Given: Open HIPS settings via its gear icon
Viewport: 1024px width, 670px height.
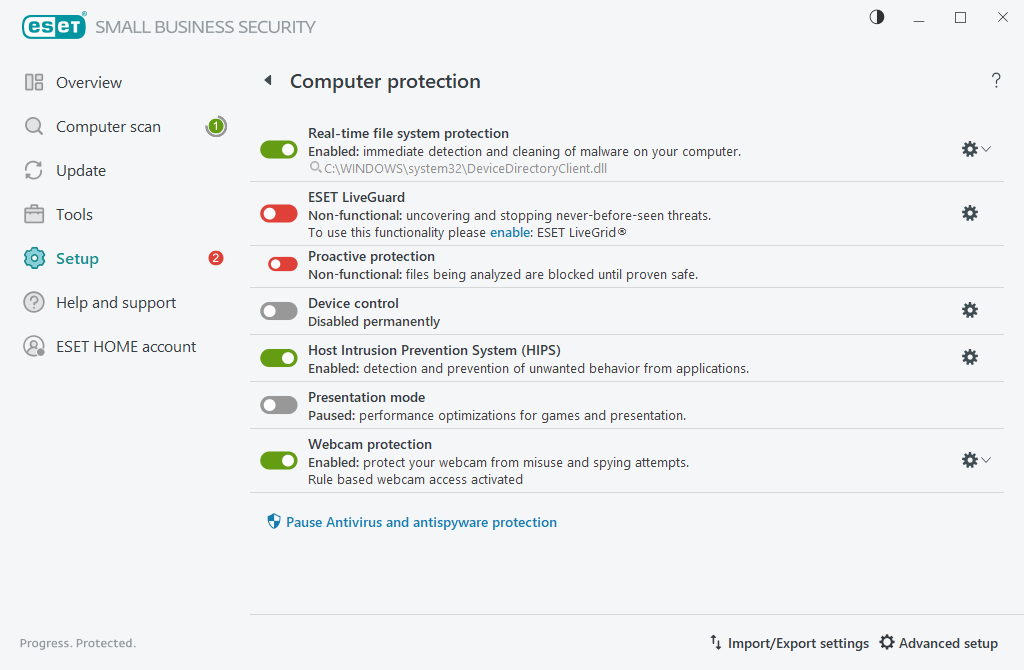Looking at the screenshot, I should coord(969,356).
